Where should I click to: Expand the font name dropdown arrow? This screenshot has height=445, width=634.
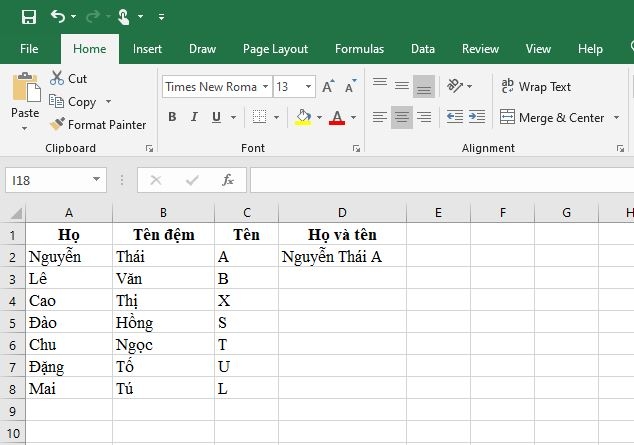click(265, 86)
